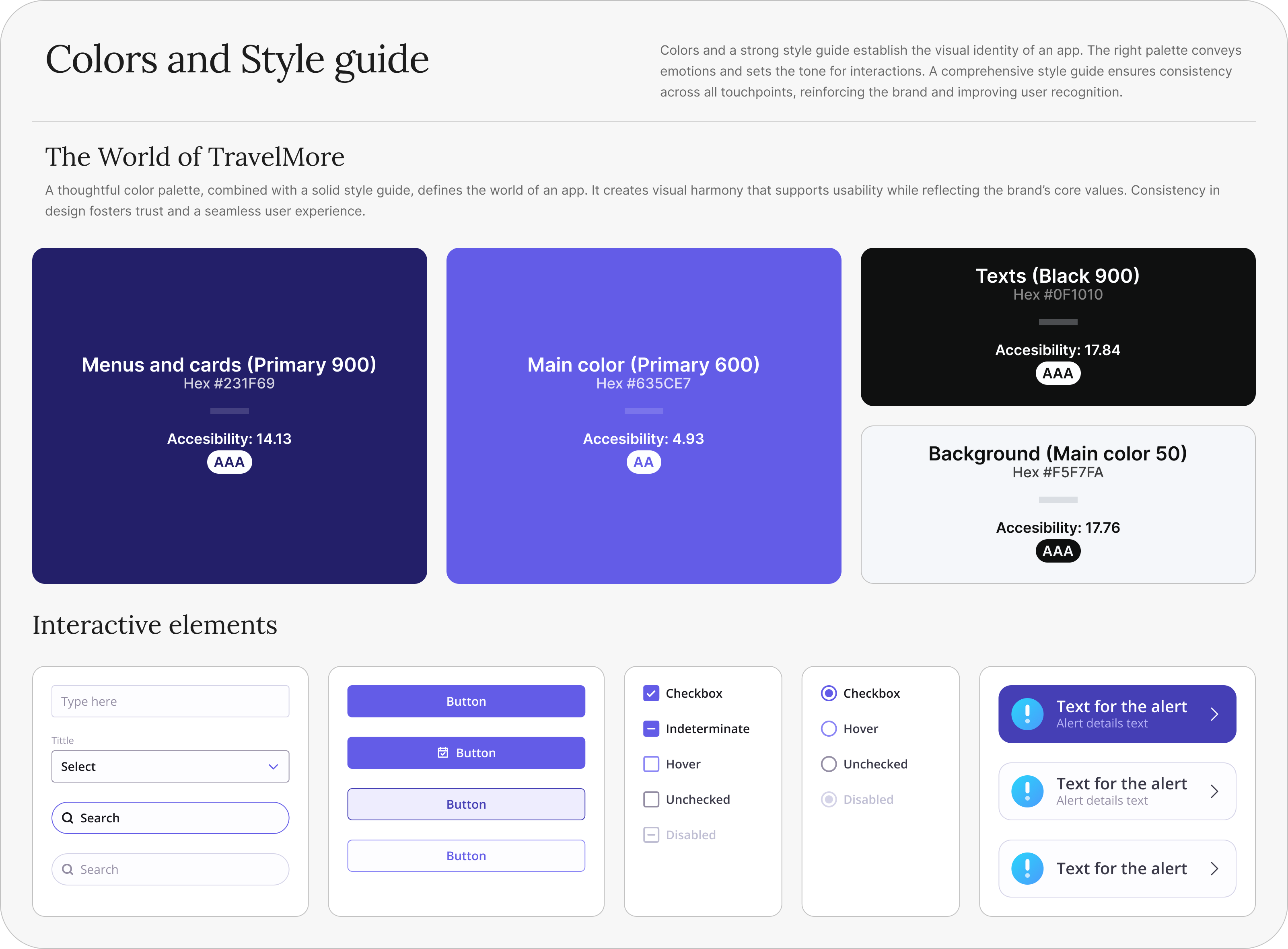Viewport: 1288px width, 949px height.
Task: Select the Main color Primary 600 swatch
Action: 644,416
